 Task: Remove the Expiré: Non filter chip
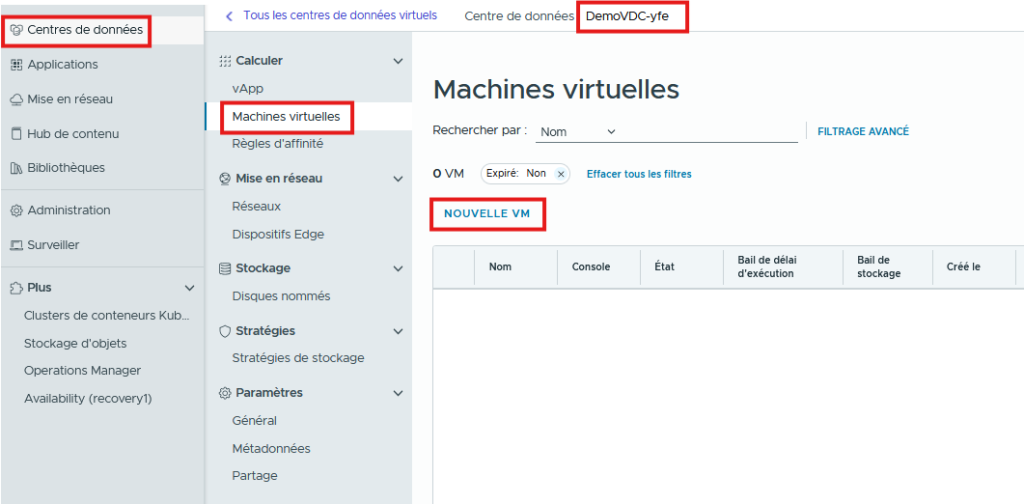[561, 174]
